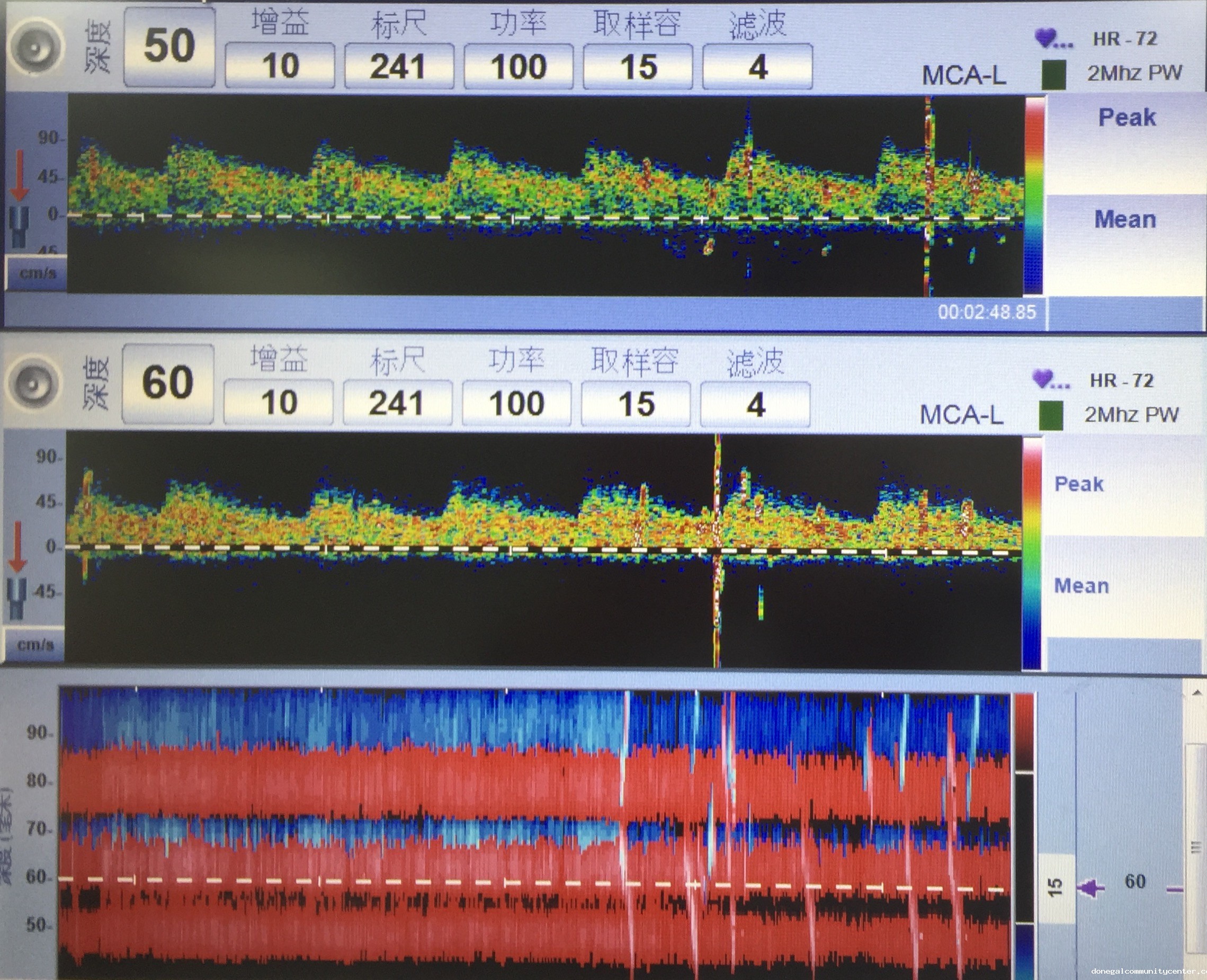
Task: Click the speaker icon of the depth 60 channel
Action: [33, 384]
